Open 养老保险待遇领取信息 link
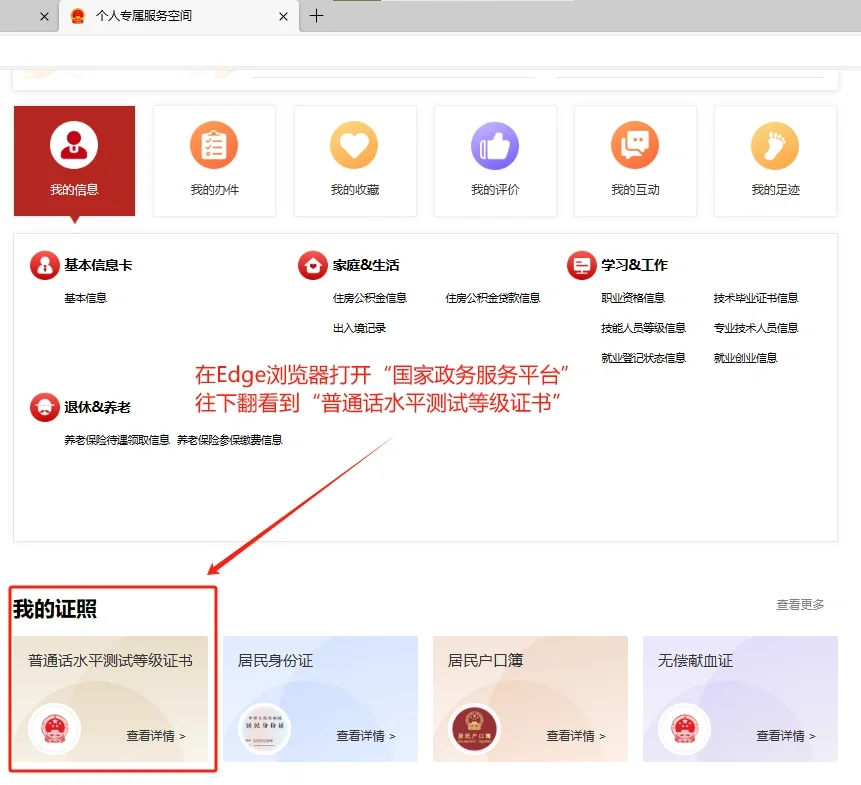861x785 pixels. (117, 440)
